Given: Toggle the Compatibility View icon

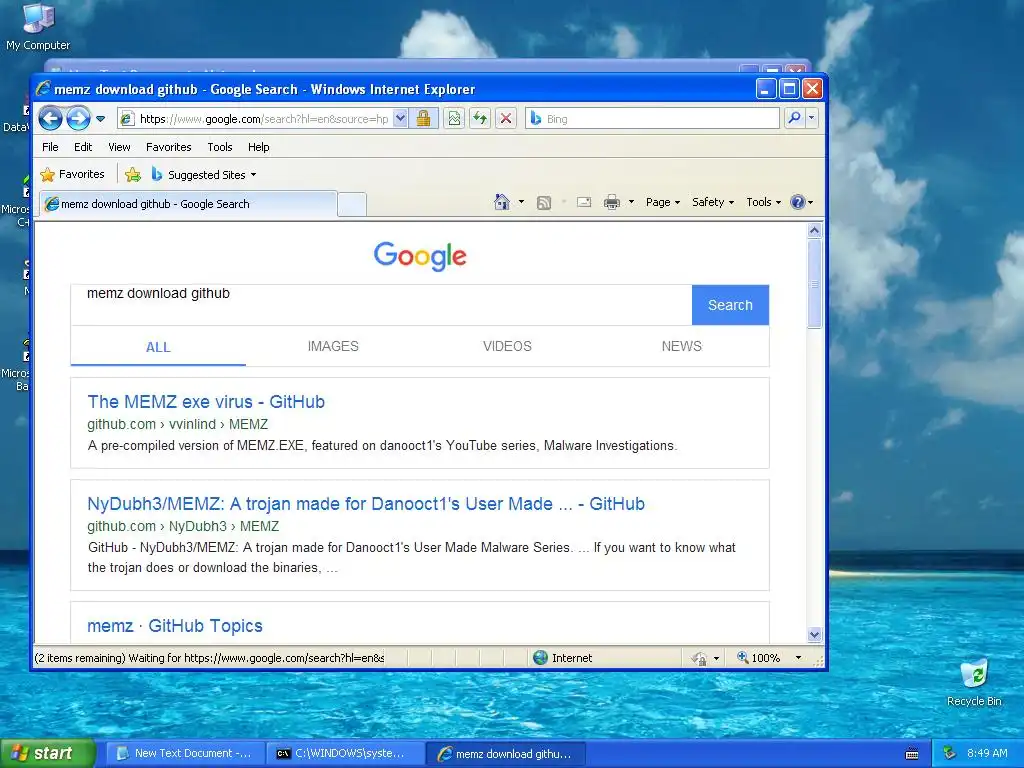Looking at the screenshot, I should pyautogui.click(x=455, y=118).
